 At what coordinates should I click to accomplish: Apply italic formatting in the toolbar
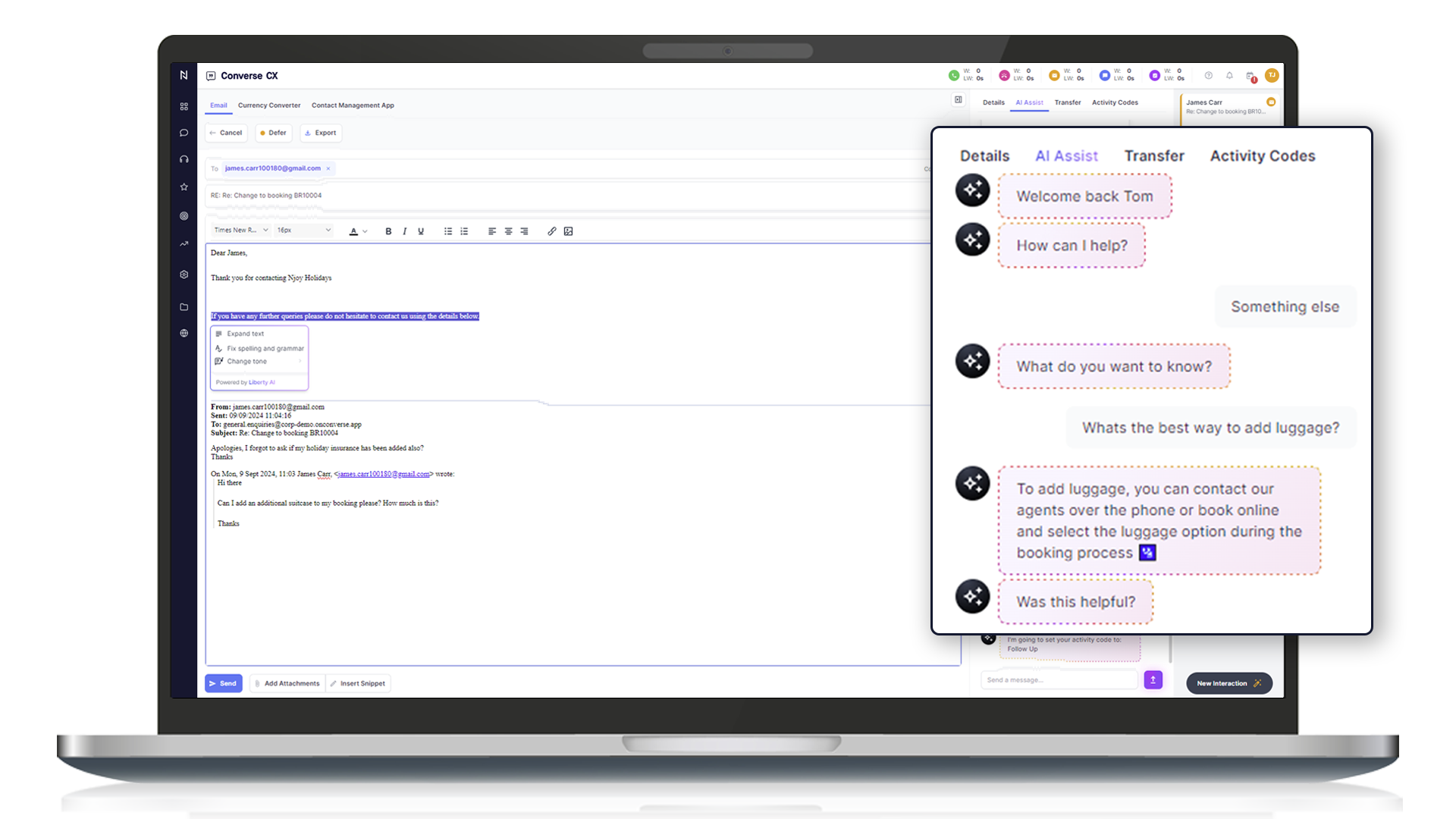(404, 231)
